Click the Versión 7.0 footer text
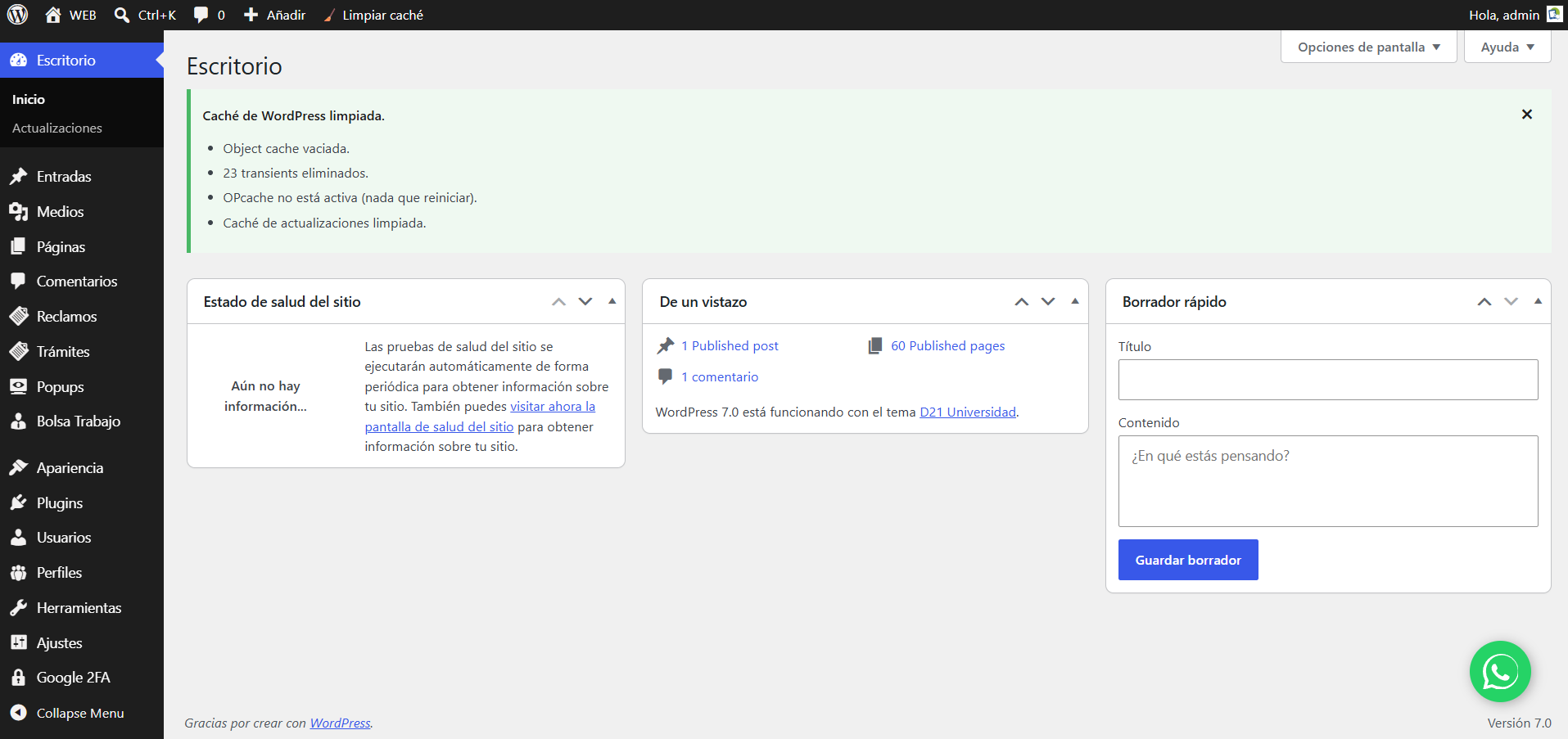This screenshot has height=739, width=1568. click(1519, 723)
